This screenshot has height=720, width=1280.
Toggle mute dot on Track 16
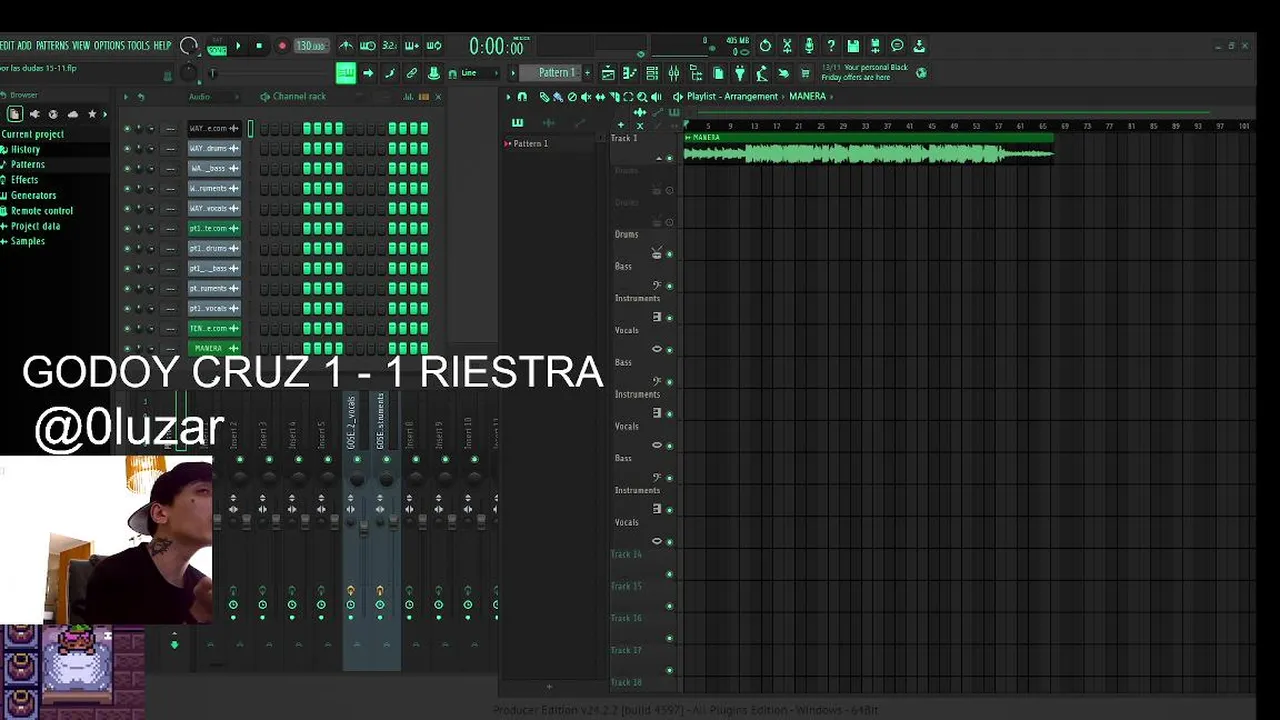[x=669, y=638]
